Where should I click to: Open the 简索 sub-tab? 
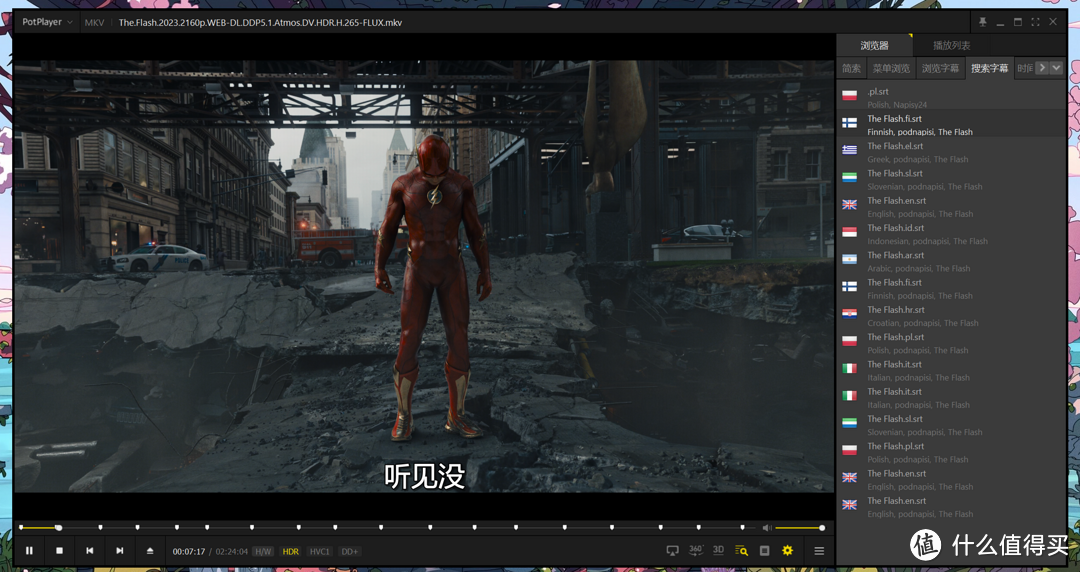[x=851, y=68]
